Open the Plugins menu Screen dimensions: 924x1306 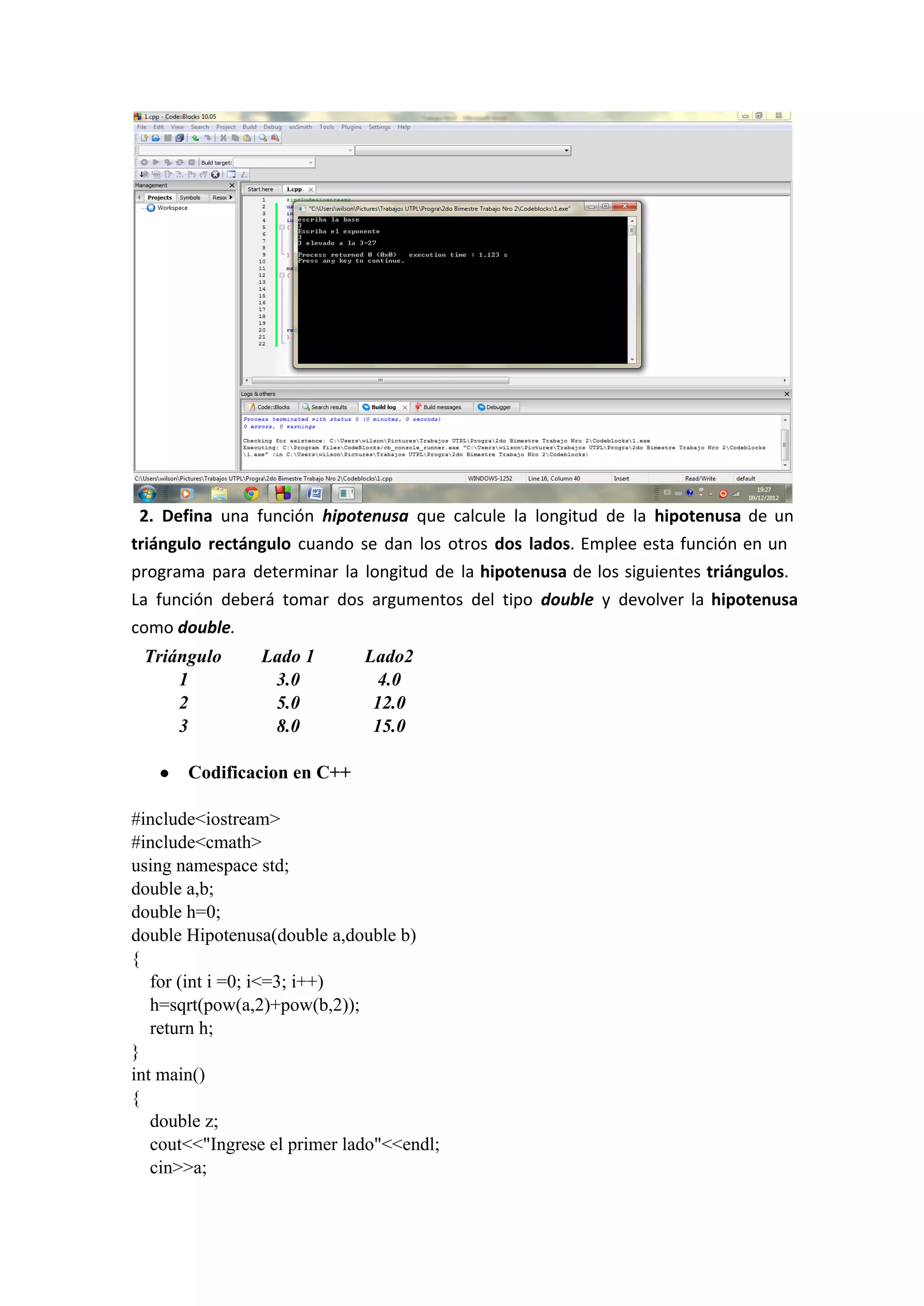[x=351, y=127]
